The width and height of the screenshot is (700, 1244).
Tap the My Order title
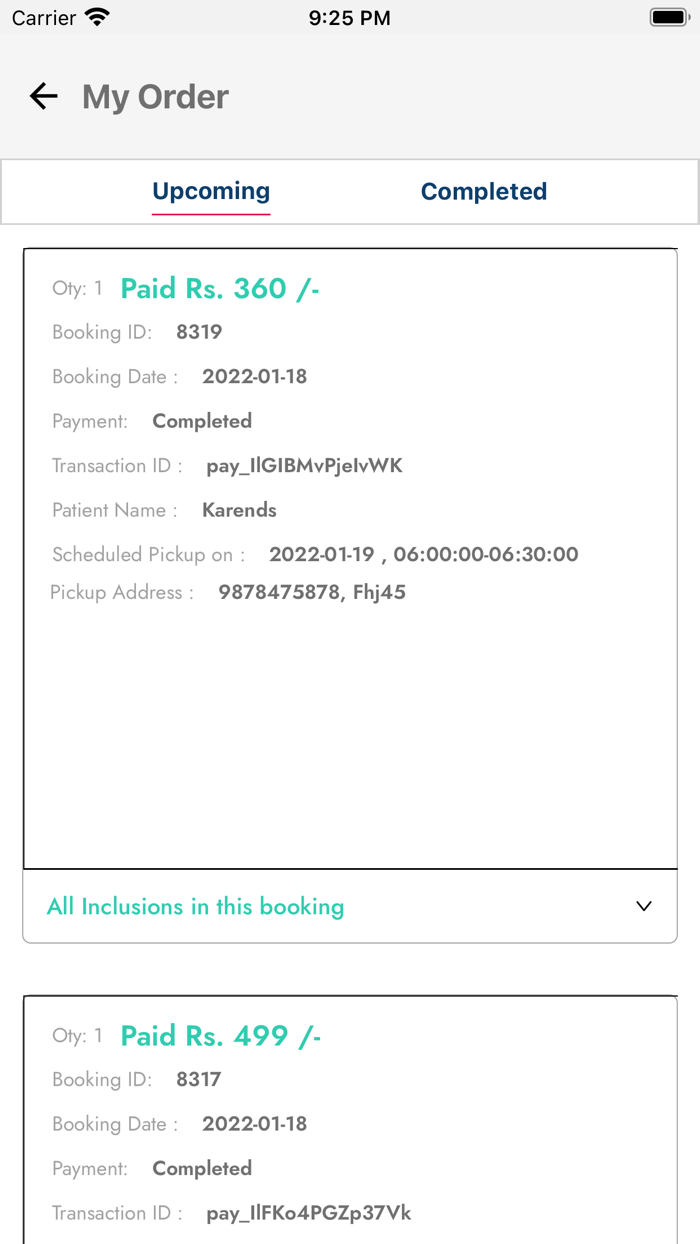pos(155,96)
